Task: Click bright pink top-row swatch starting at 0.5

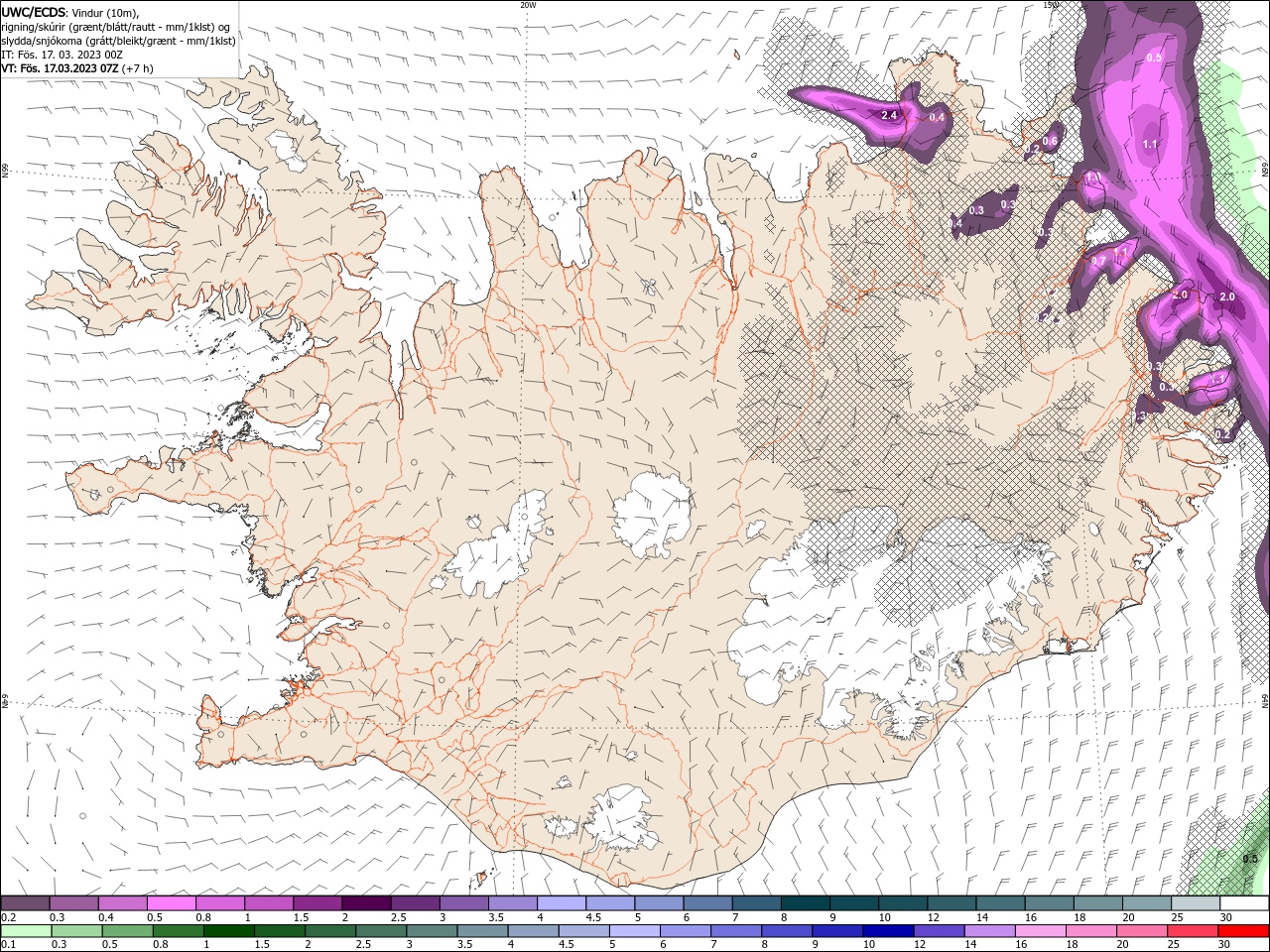Action: coord(171,903)
